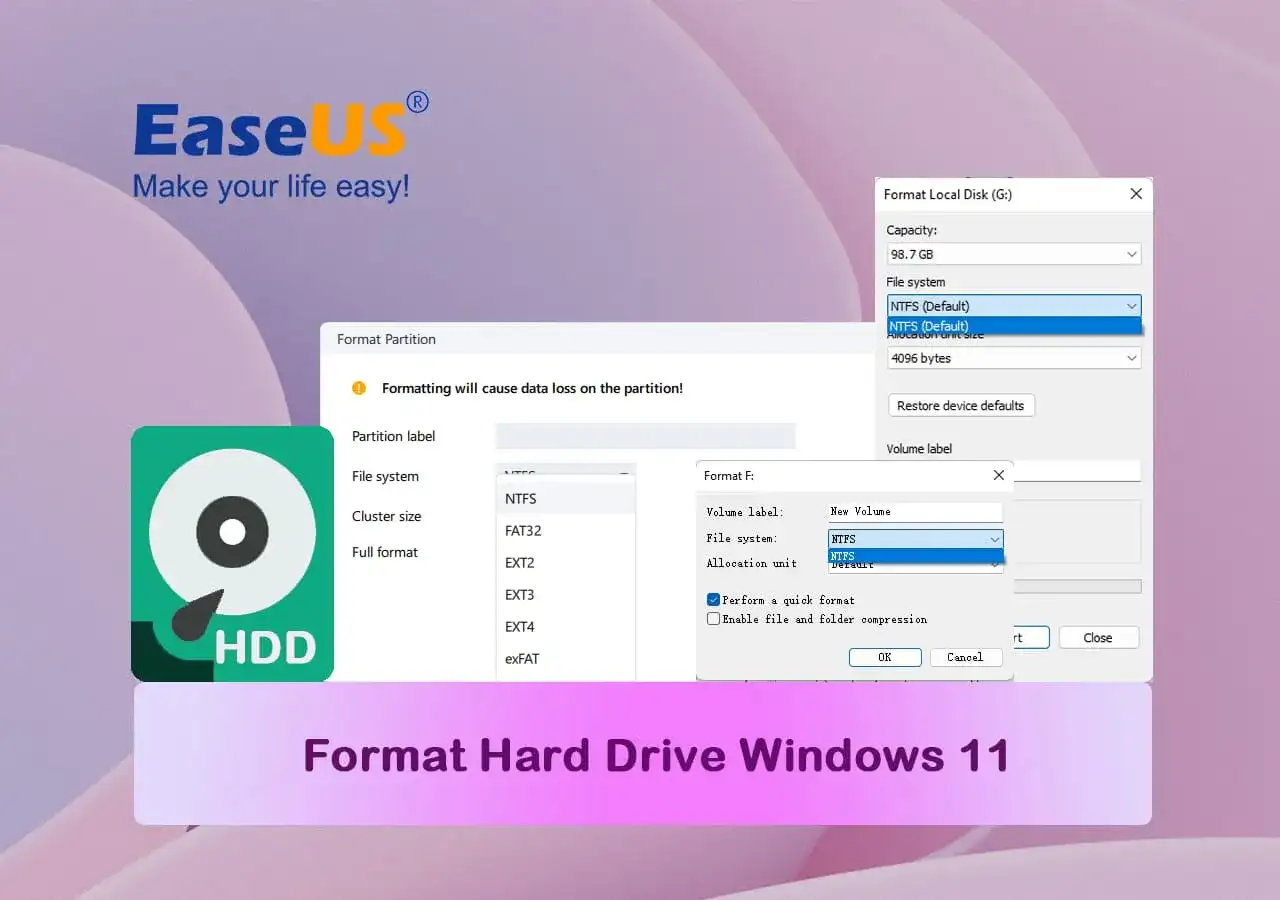Choose NTFS (Default) from the open list
This screenshot has height=900, width=1280.
1014,326
